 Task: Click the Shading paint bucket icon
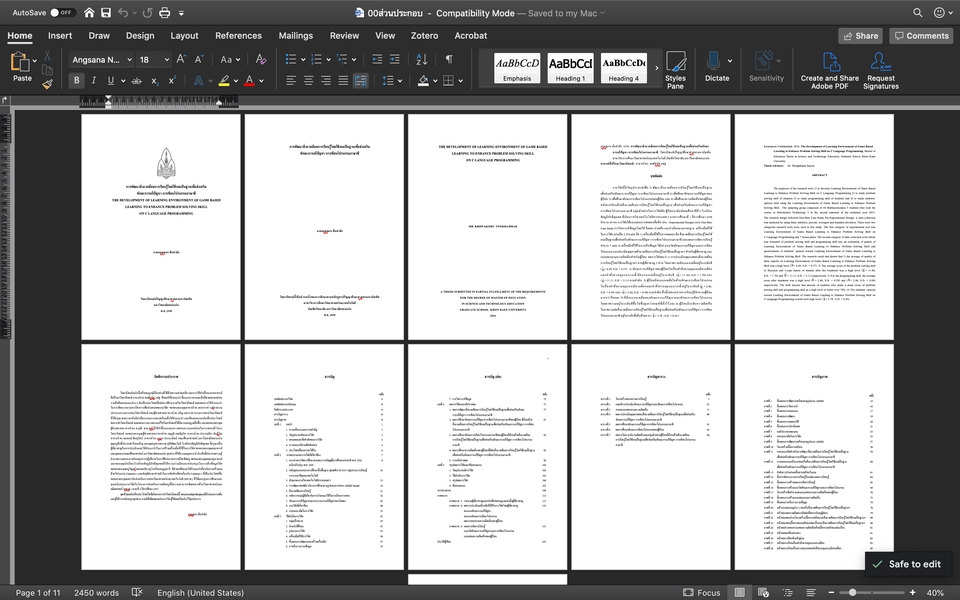(423, 80)
